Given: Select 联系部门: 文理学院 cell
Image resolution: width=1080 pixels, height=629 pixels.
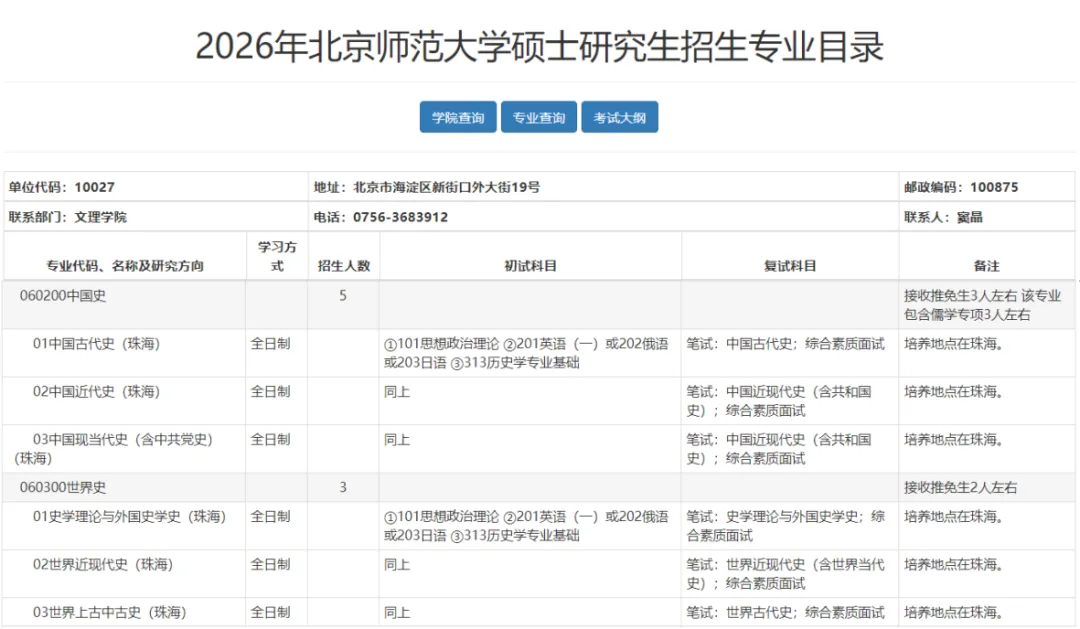Looking at the screenshot, I should tap(156, 216).
